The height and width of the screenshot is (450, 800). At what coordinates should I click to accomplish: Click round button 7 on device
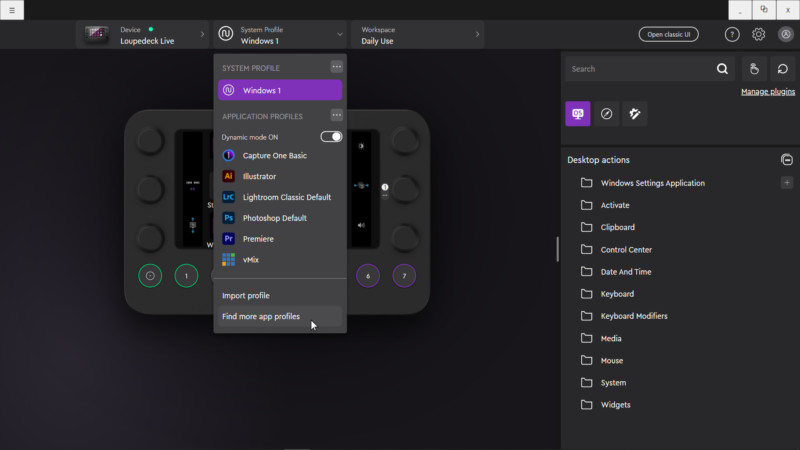(x=404, y=276)
